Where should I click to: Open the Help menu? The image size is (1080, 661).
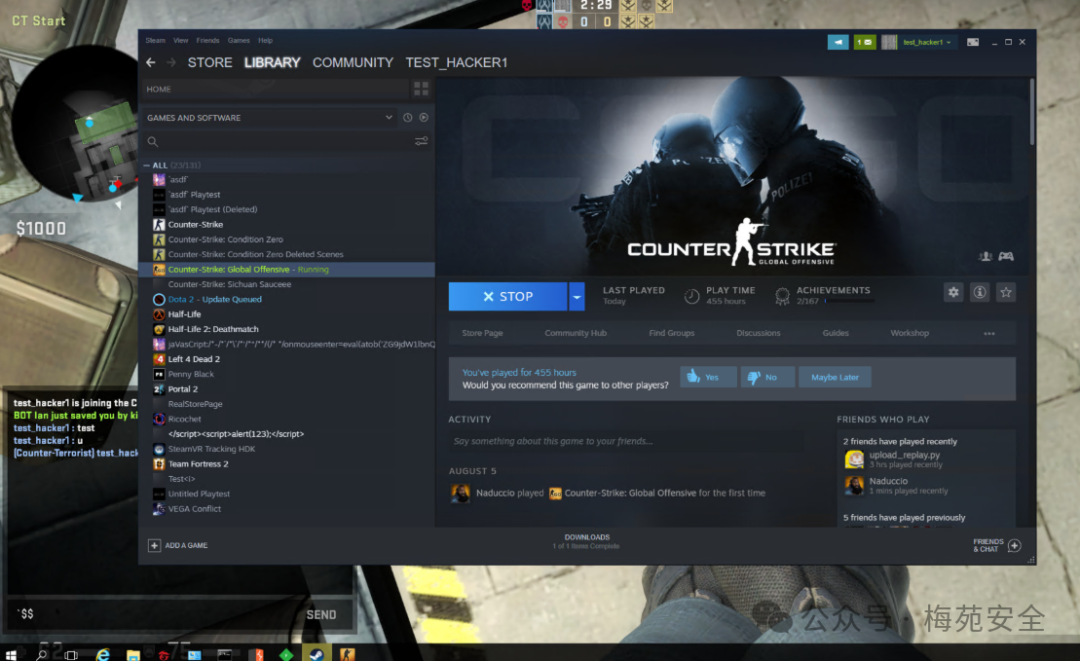click(x=265, y=41)
